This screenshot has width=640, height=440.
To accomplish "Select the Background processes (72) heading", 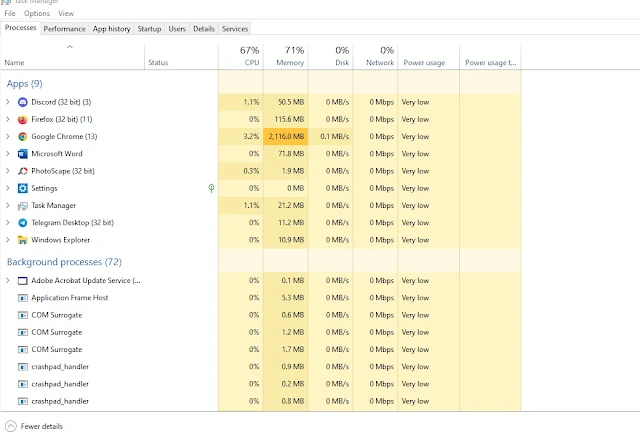I will pyautogui.click(x=64, y=262).
